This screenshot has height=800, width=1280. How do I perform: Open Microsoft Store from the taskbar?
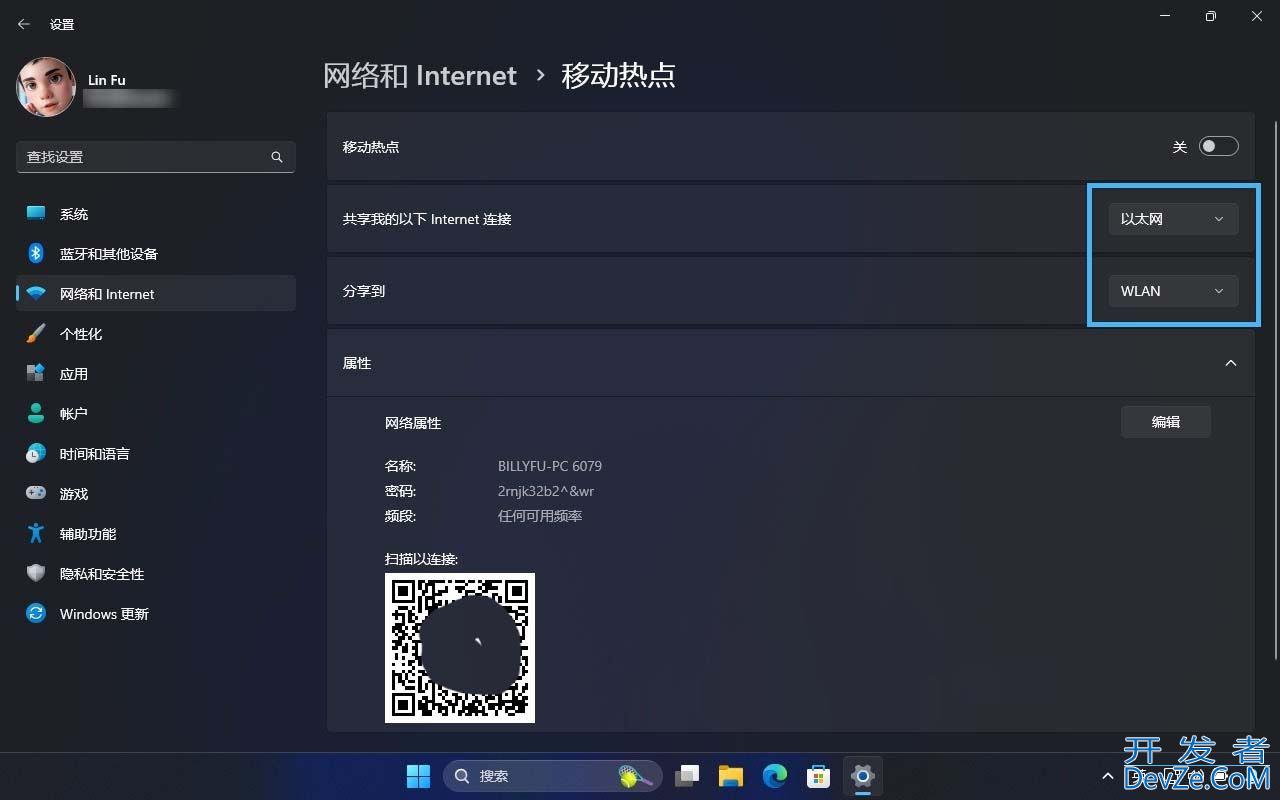coord(819,776)
